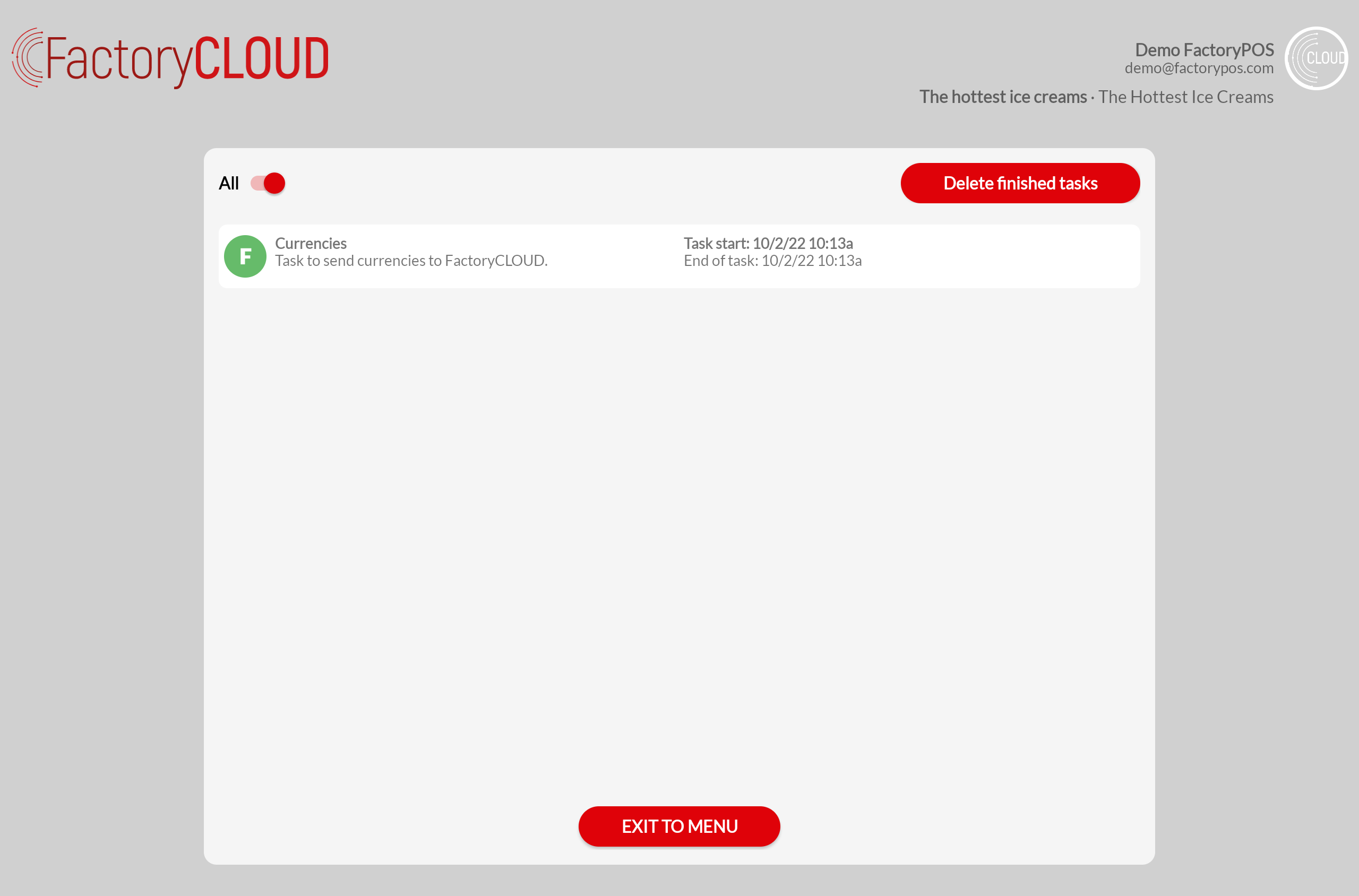
Task: Click the currencies task description text
Action: tap(411, 261)
